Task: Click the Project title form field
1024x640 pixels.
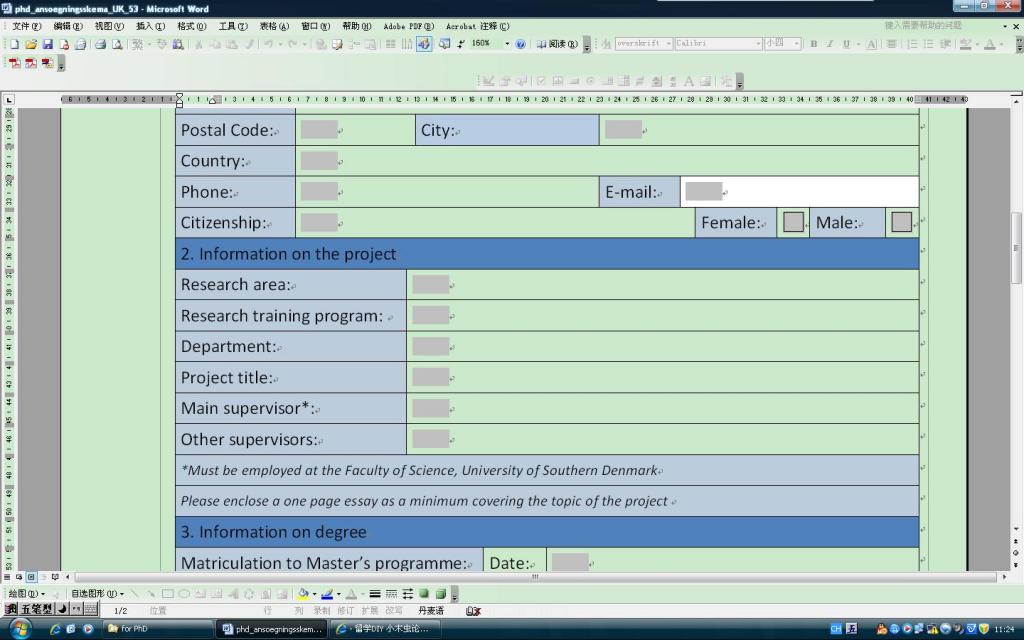Action: [431, 377]
